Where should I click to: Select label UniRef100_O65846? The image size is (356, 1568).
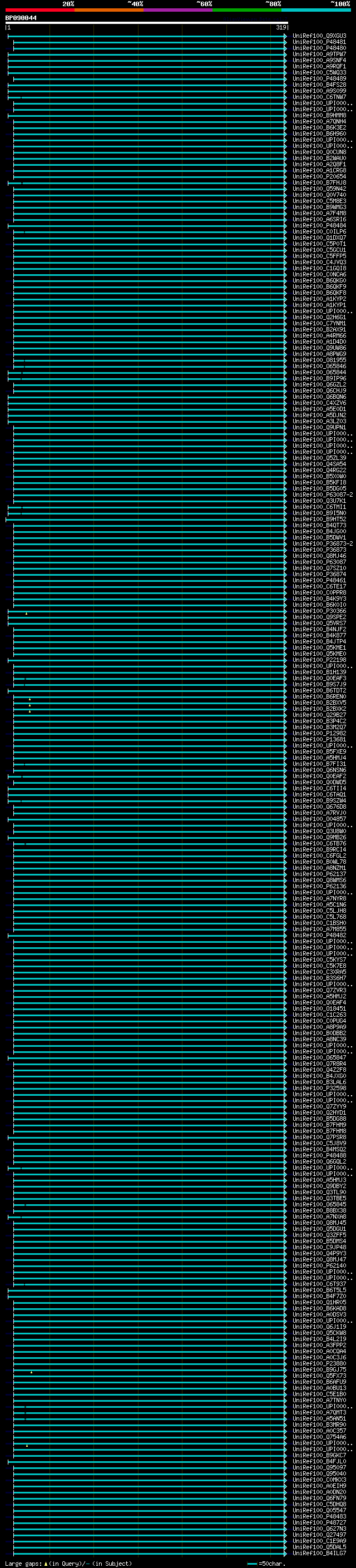click(319, 367)
